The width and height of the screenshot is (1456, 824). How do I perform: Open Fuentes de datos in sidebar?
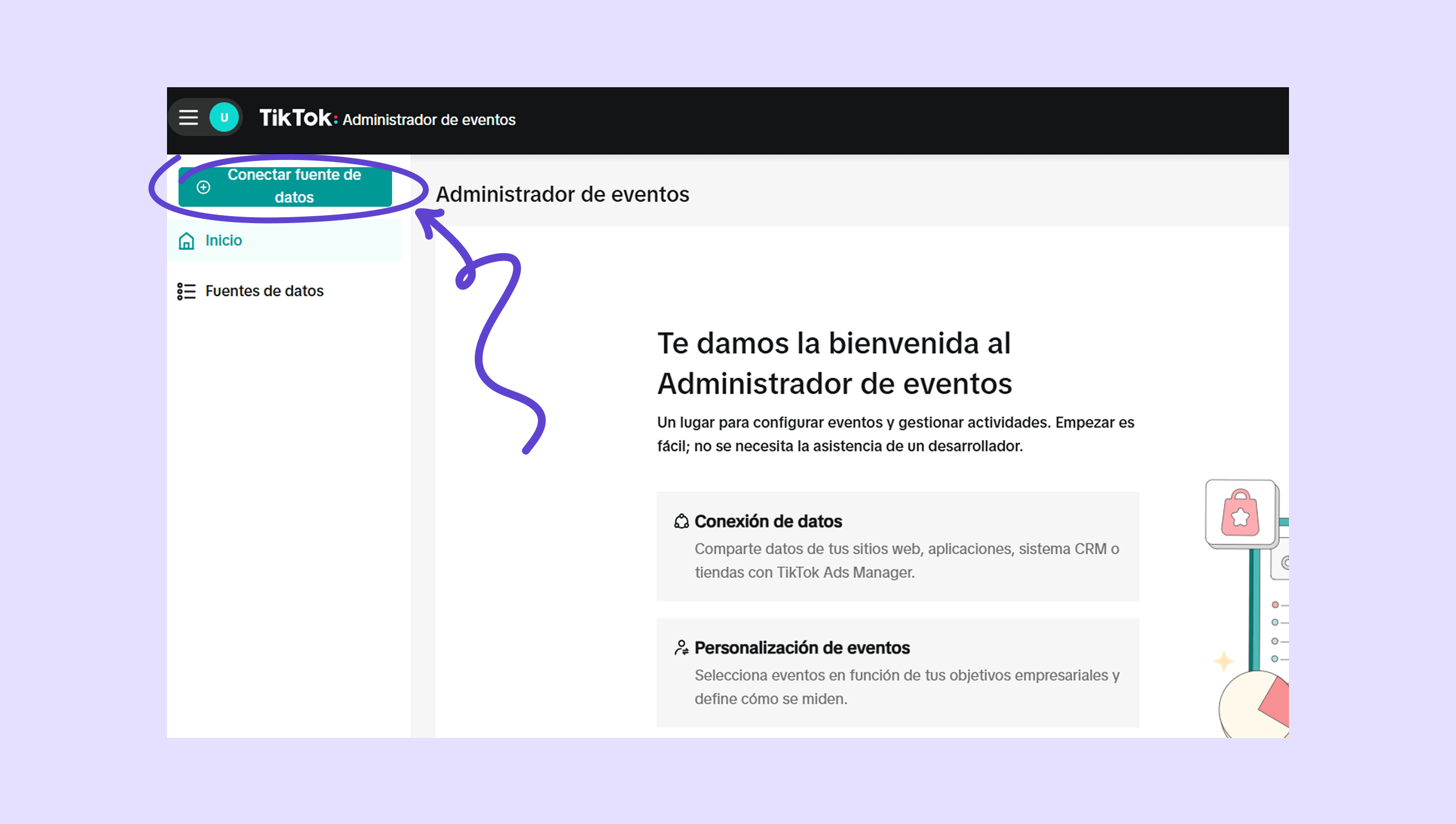point(264,291)
